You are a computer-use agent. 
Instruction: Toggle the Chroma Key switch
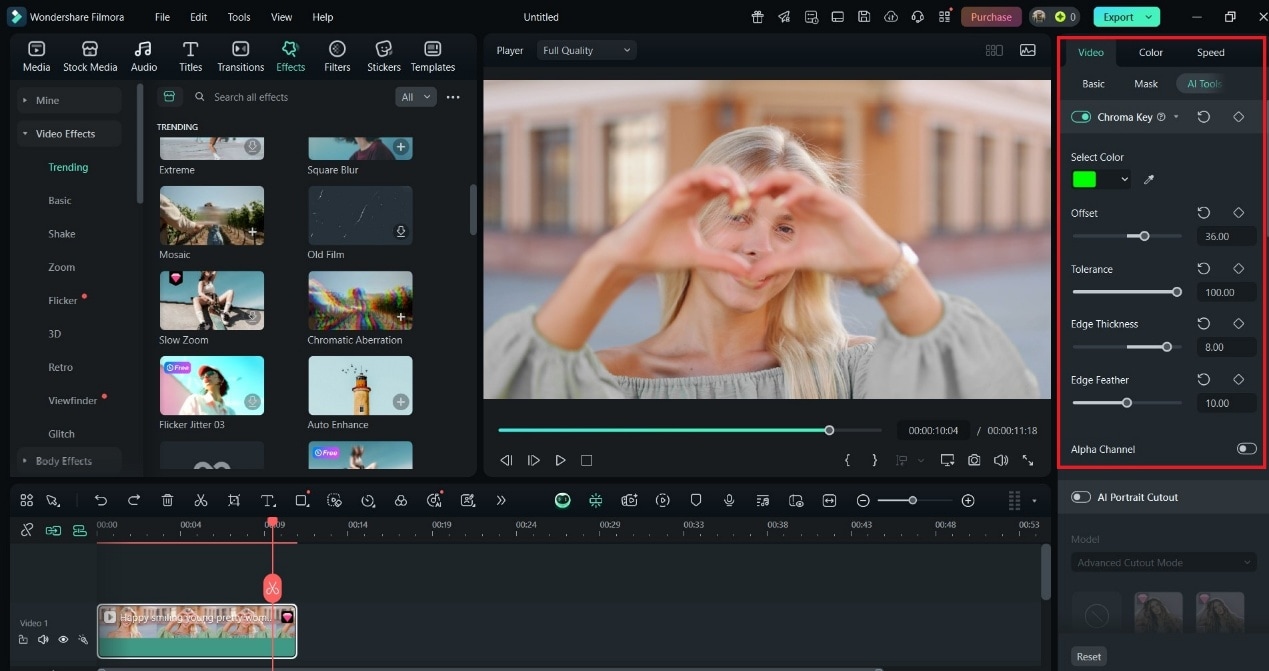click(x=1081, y=117)
